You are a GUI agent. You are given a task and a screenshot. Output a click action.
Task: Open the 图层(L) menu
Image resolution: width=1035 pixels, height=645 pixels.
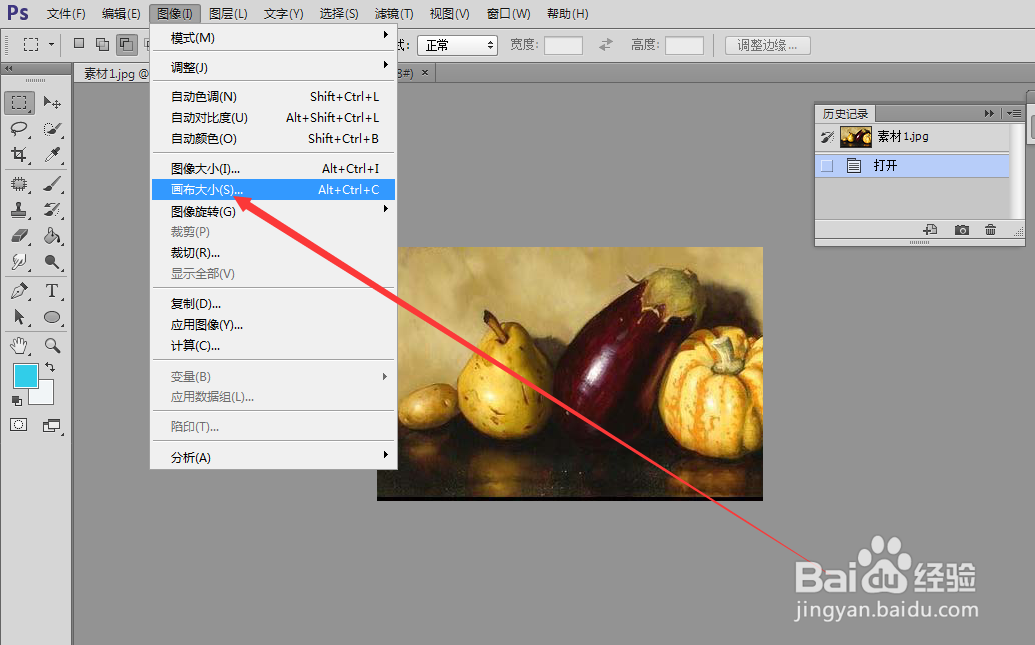[228, 13]
